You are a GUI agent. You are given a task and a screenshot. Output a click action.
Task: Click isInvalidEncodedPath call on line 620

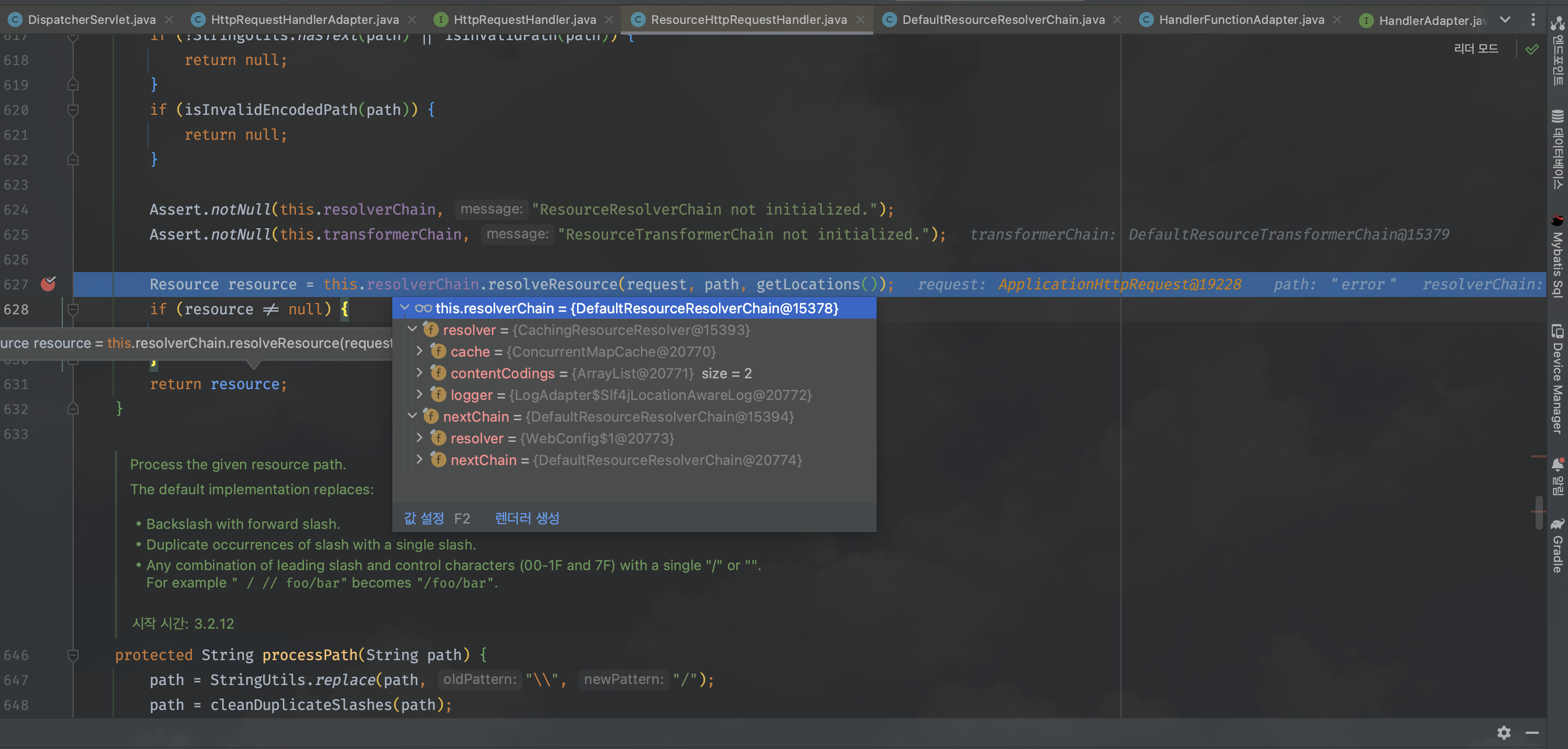(271, 109)
